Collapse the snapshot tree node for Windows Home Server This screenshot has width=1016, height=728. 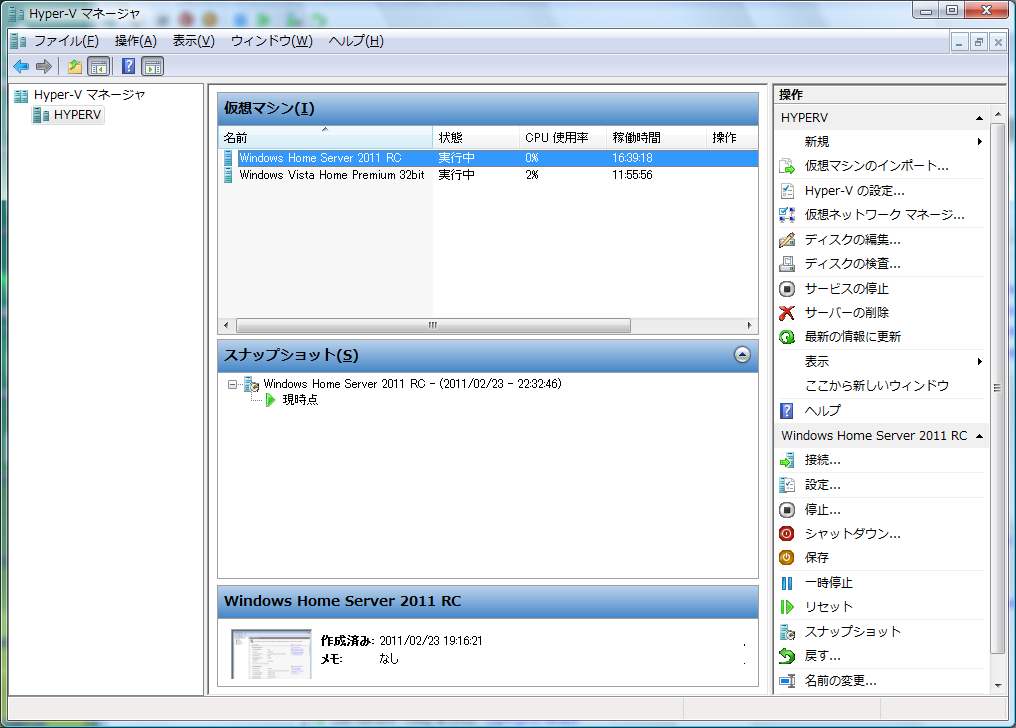click(x=232, y=384)
